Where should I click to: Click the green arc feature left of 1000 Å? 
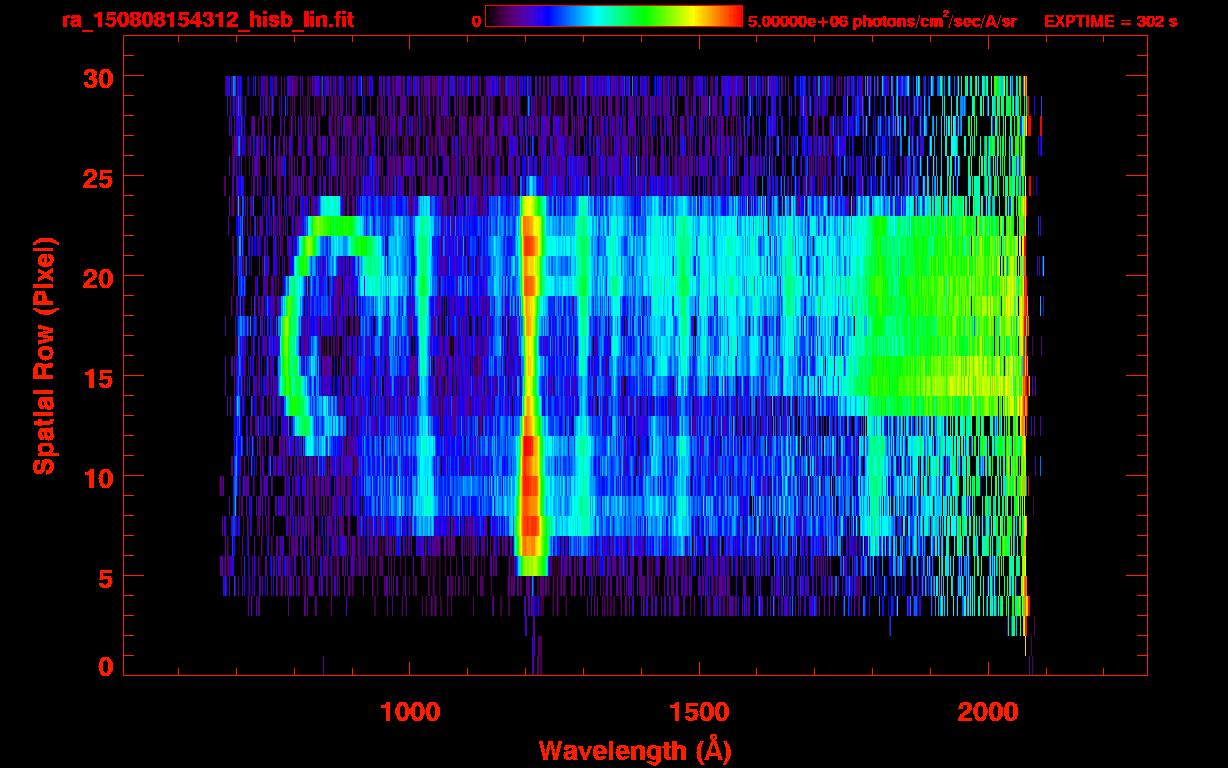286,340
